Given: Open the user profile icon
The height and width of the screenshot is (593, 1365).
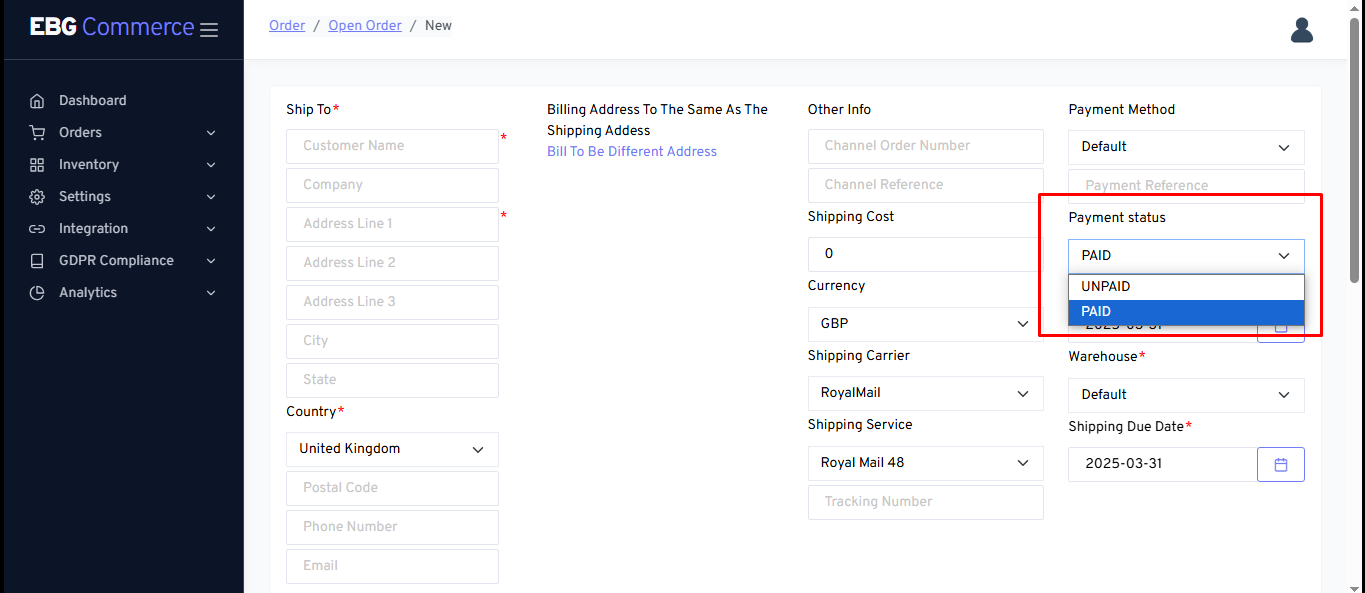Looking at the screenshot, I should click(1301, 30).
